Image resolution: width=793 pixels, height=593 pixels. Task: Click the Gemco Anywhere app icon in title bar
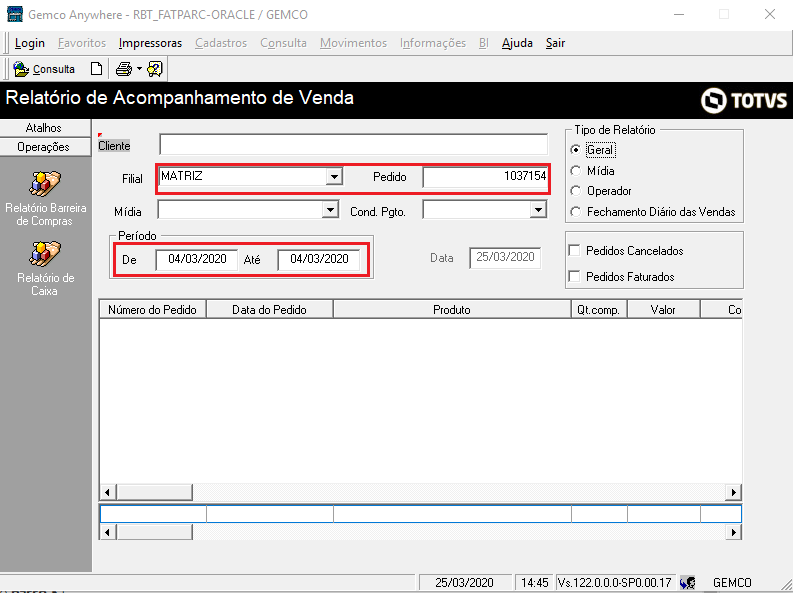(x=15, y=14)
